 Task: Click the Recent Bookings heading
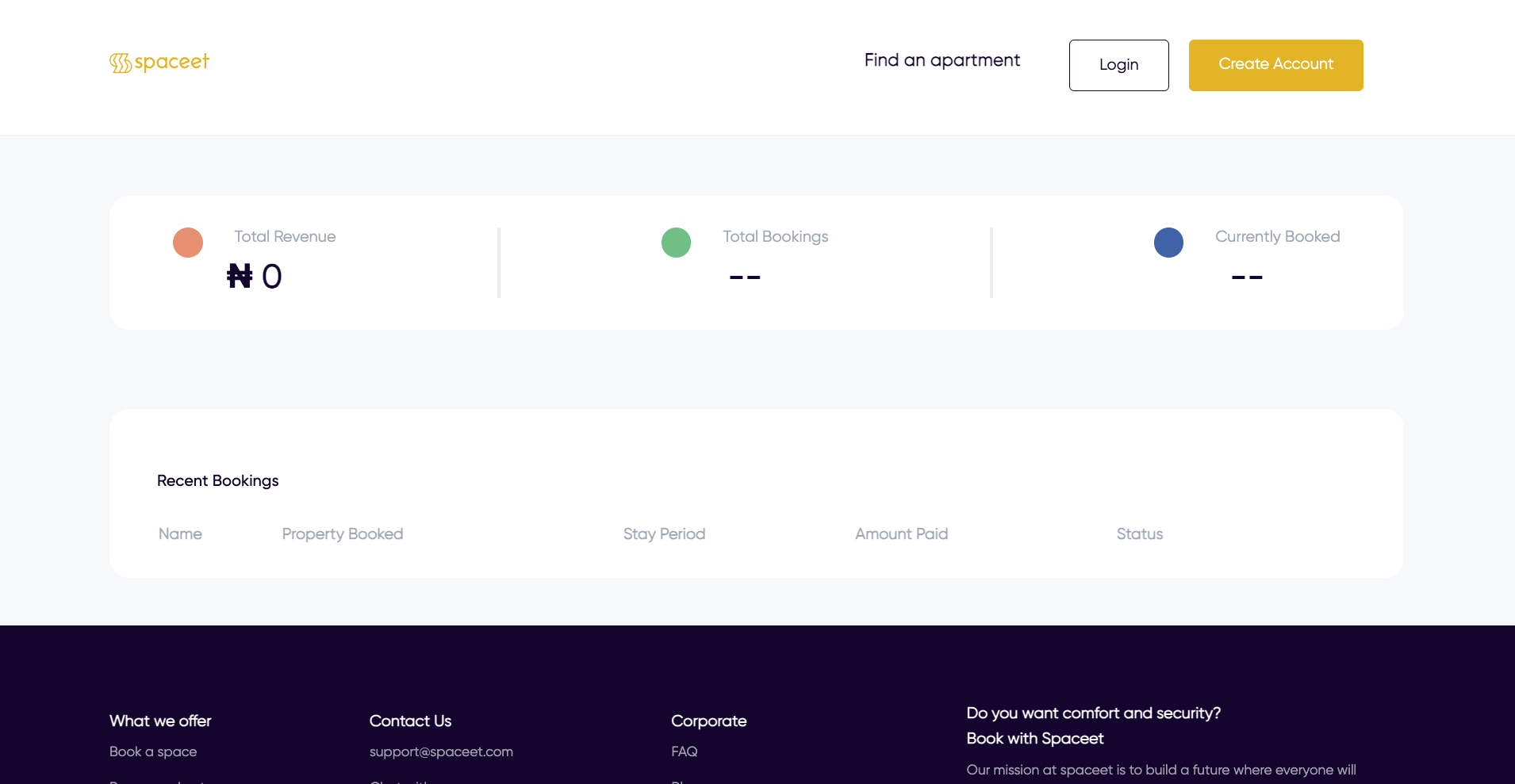click(x=218, y=481)
